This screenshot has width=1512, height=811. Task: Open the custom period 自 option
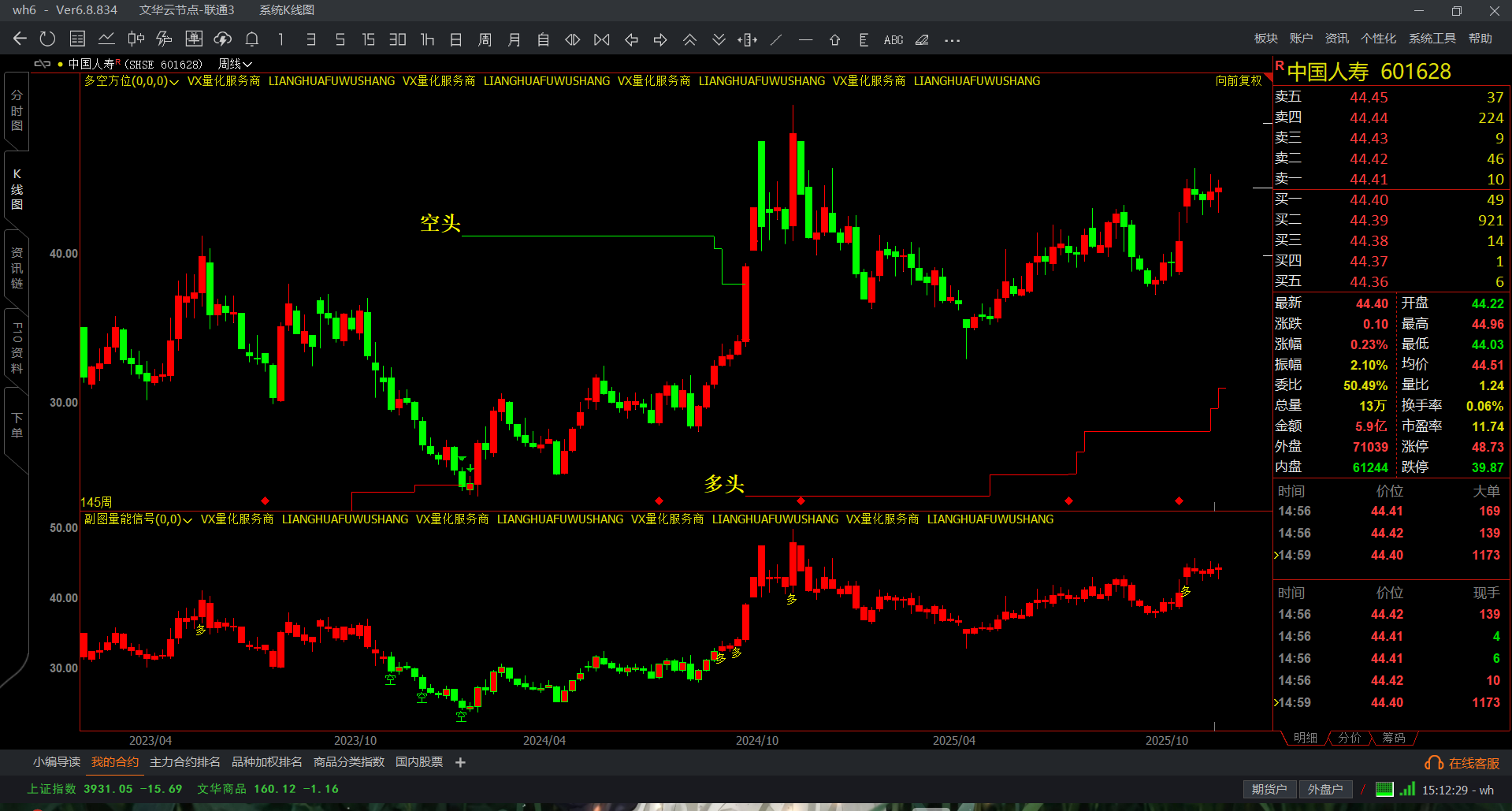(x=544, y=39)
